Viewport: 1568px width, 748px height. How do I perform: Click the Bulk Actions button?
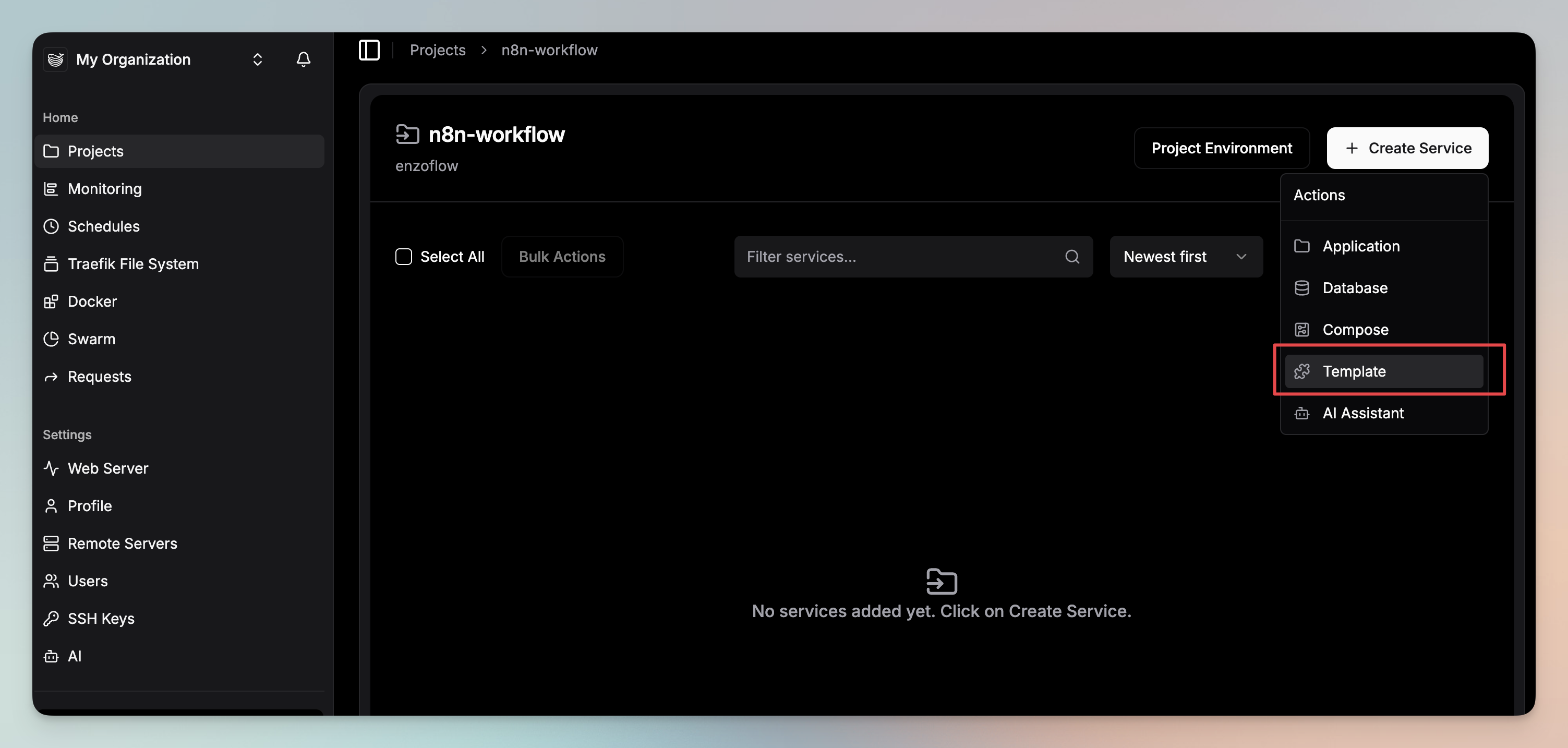click(x=562, y=257)
